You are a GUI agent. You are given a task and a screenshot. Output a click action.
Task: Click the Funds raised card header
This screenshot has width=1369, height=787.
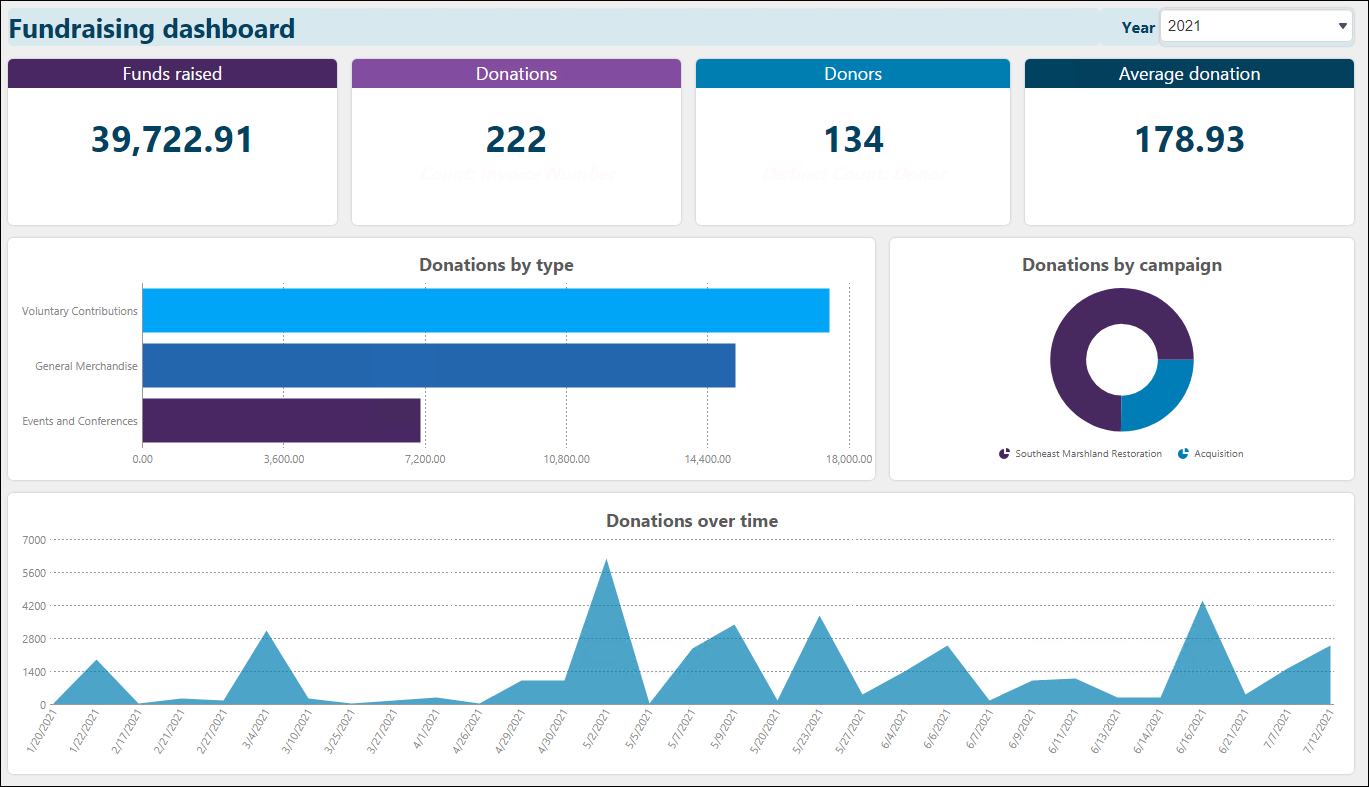click(172, 74)
